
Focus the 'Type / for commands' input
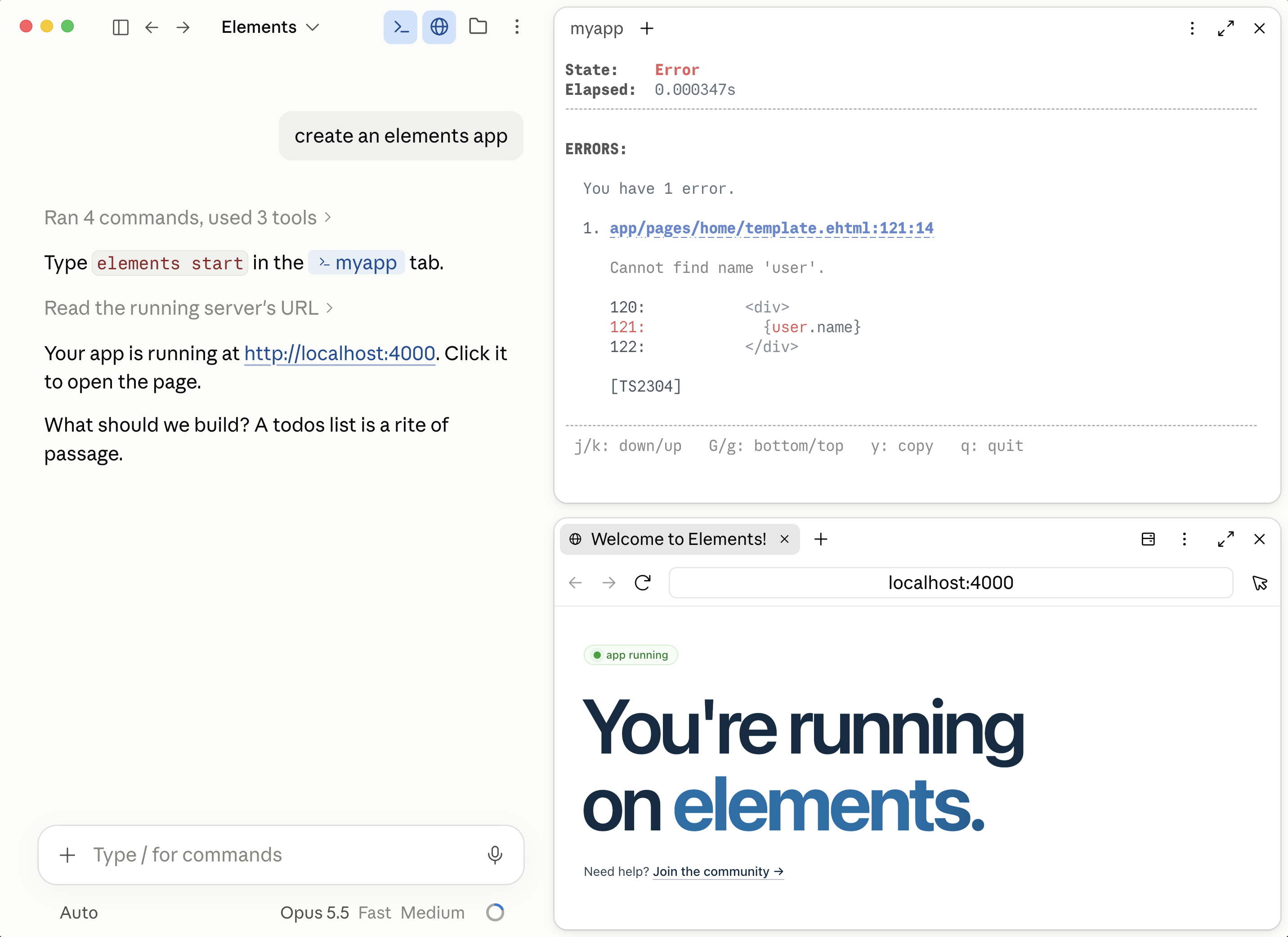pos(281,855)
